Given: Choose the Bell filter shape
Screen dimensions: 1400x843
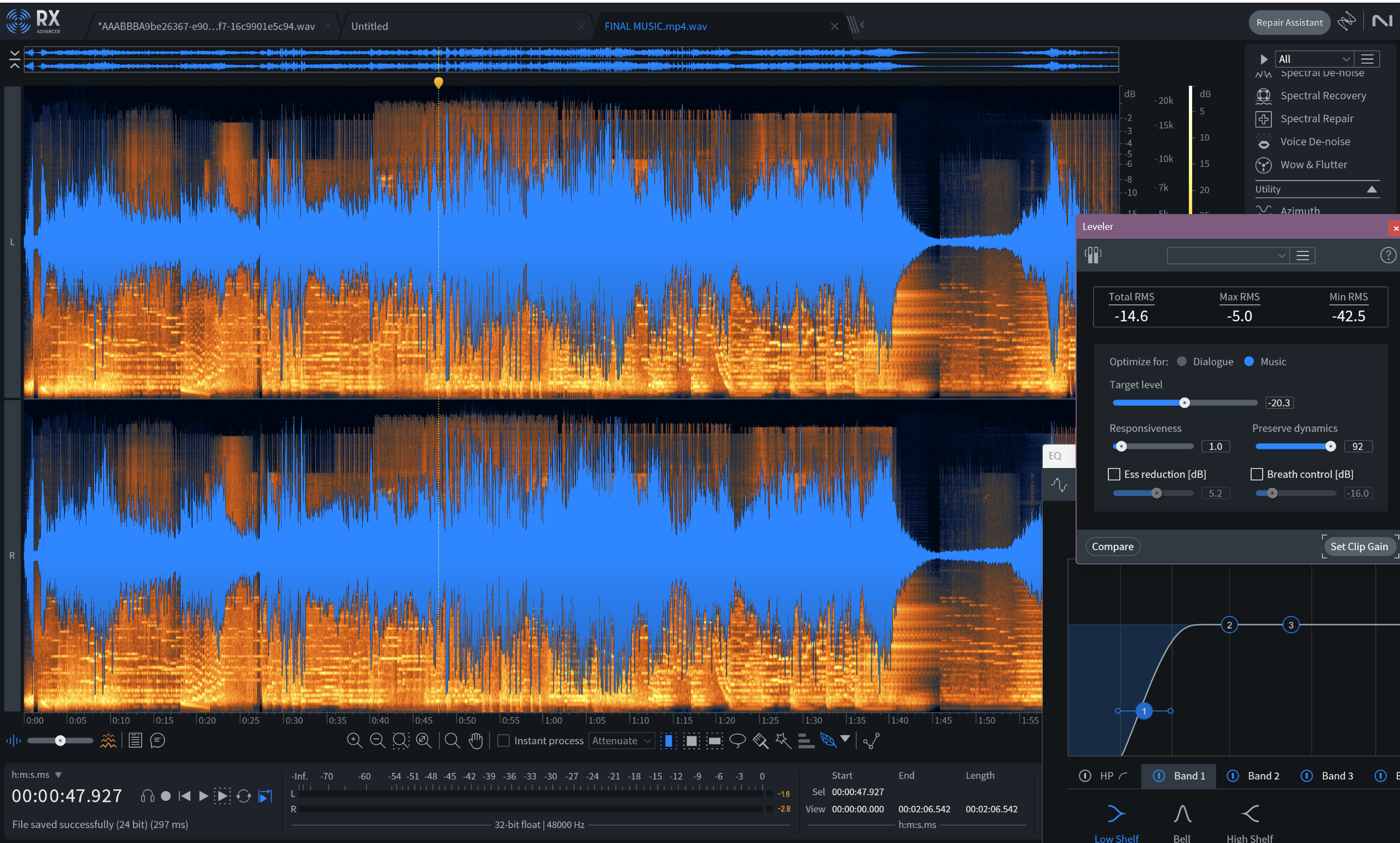Looking at the screenshot, I should [1182, 822].
